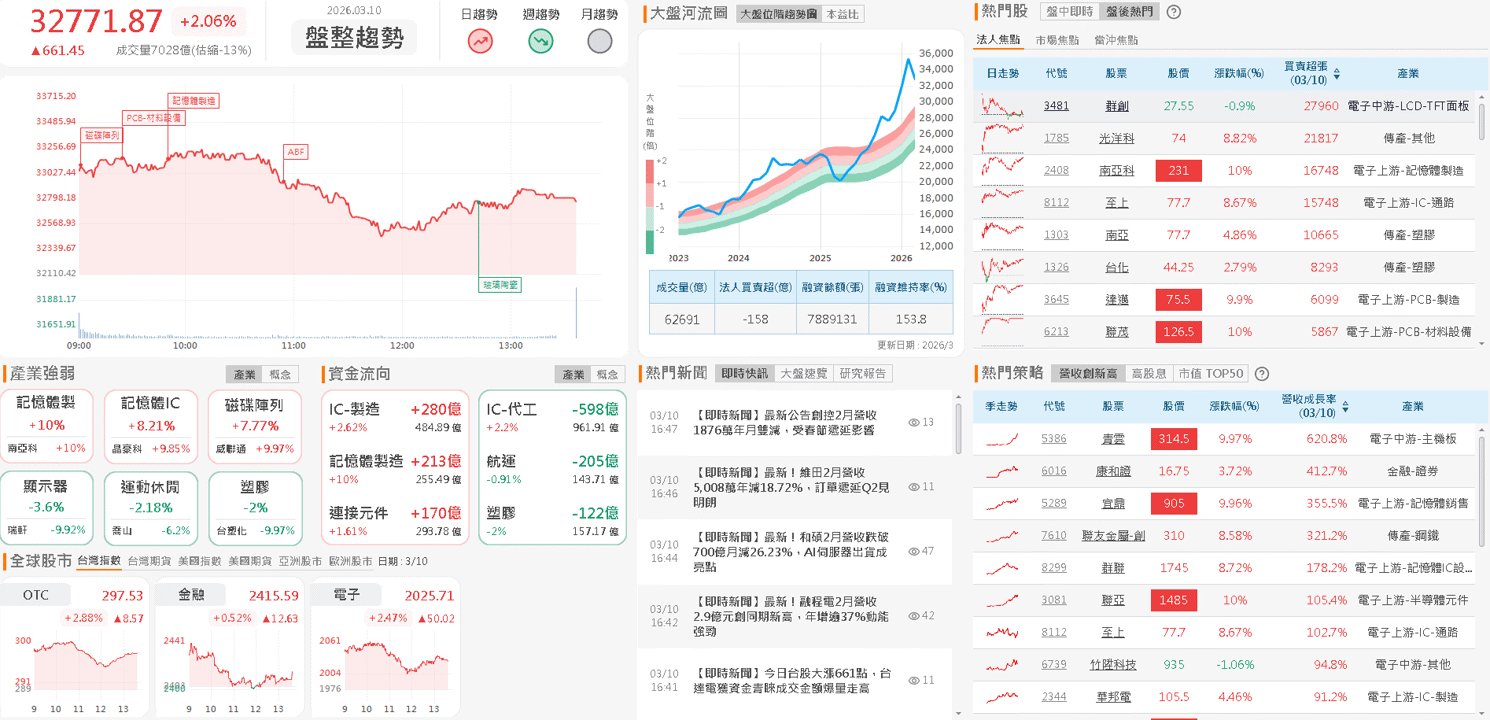Click the view-count eye icon showing 13
This screenshot has height=720, width=1490.
click(914, 422)
